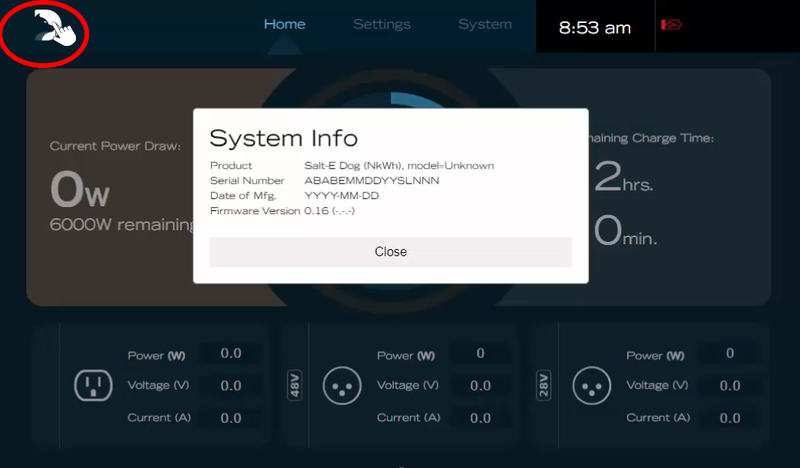Click the red battery status icon
Viewport: 800px width, 468px height.
(x=671, y=25)
